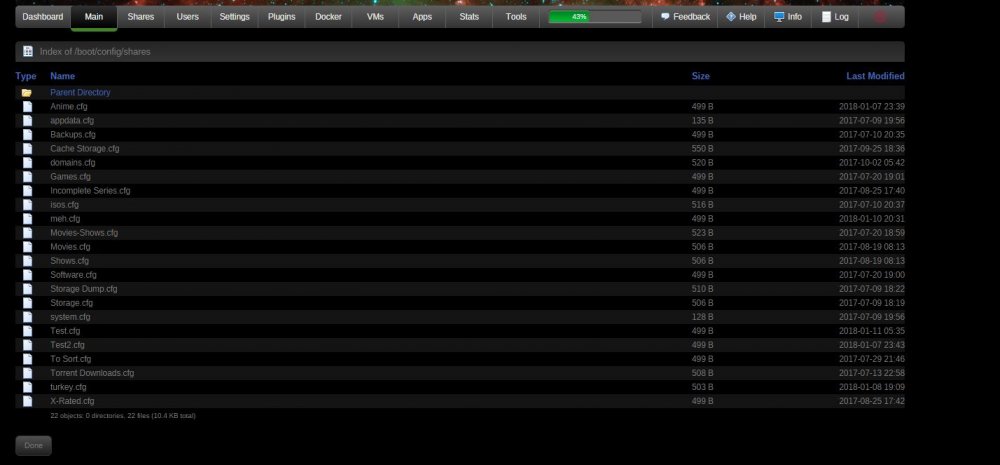Open the VMs tab
This screenshot has height=465, width=1000.
[x=375, y=17]
